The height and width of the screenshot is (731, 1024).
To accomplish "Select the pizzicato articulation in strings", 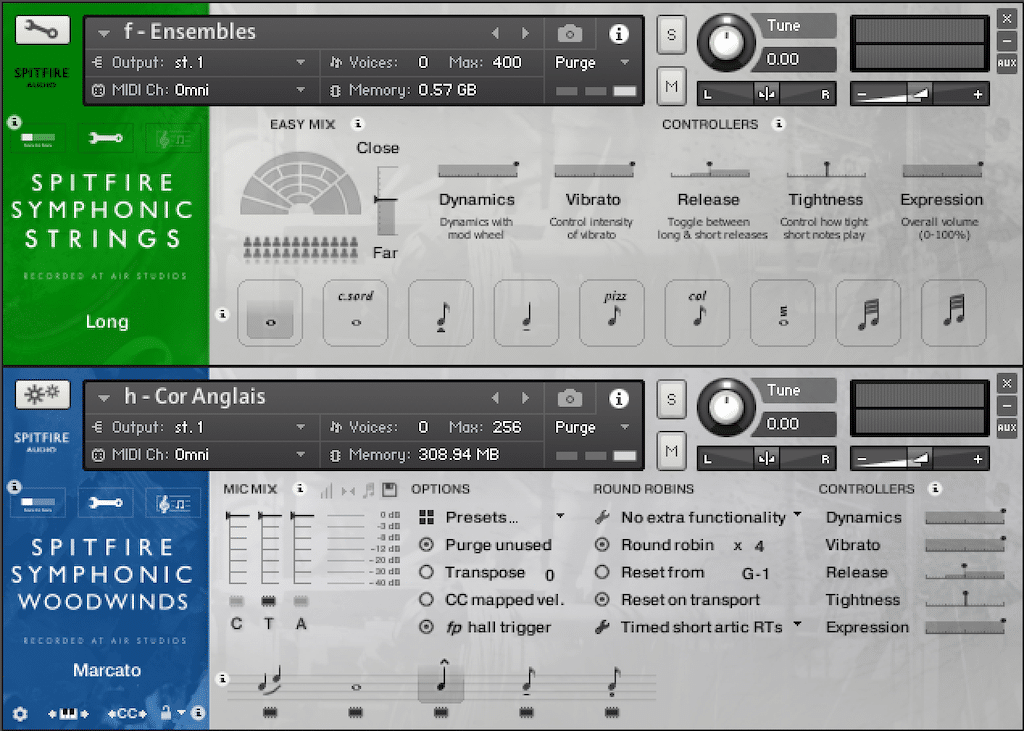I will tap(612, 313).
